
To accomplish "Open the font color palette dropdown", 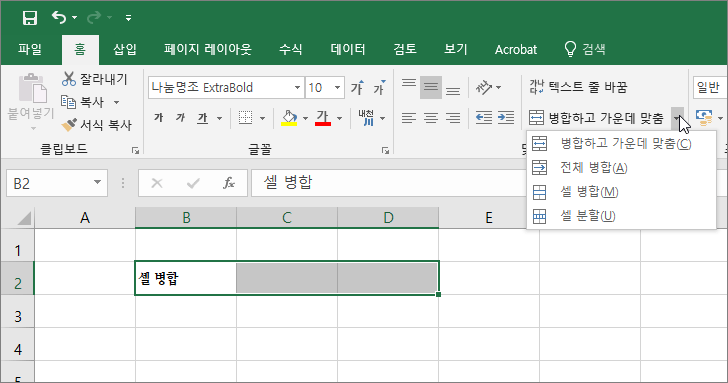I will coord(339,118).
